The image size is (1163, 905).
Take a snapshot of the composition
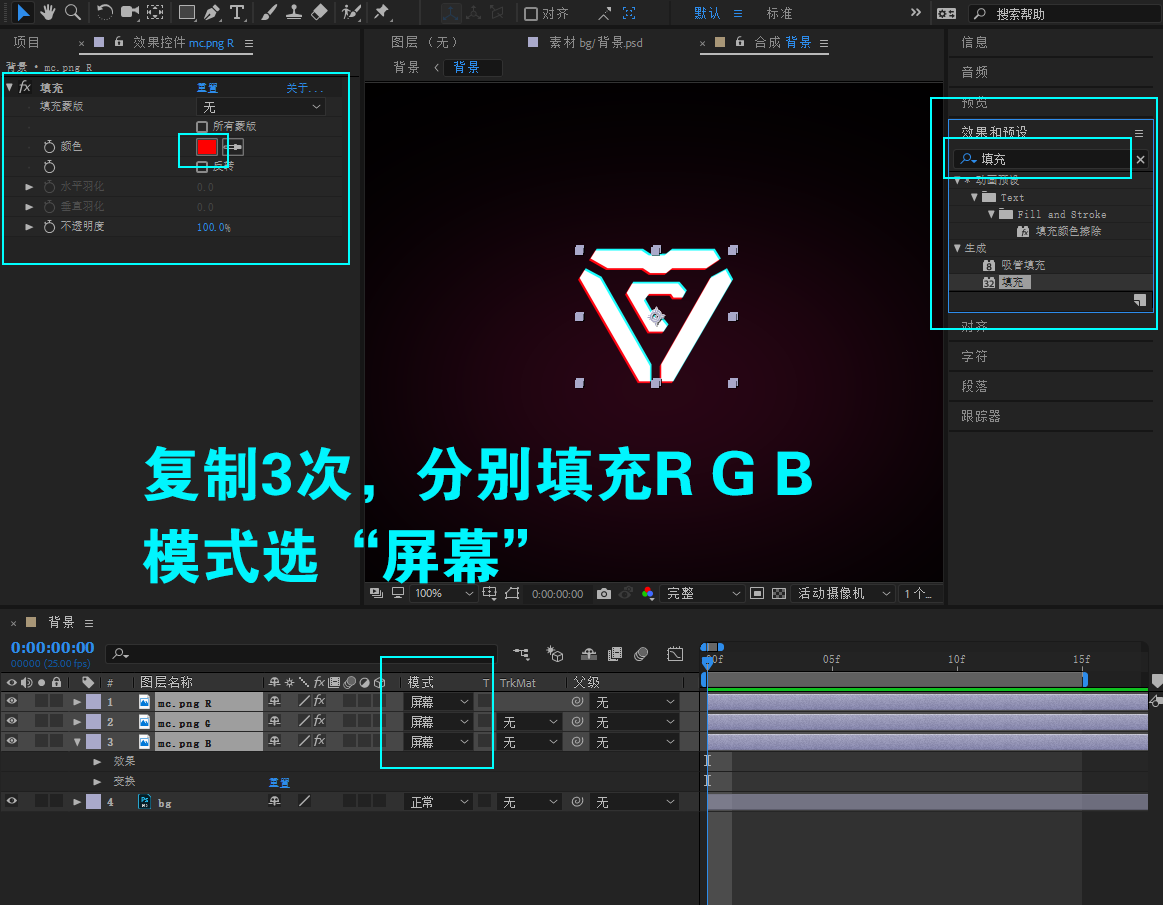point(604,593)
